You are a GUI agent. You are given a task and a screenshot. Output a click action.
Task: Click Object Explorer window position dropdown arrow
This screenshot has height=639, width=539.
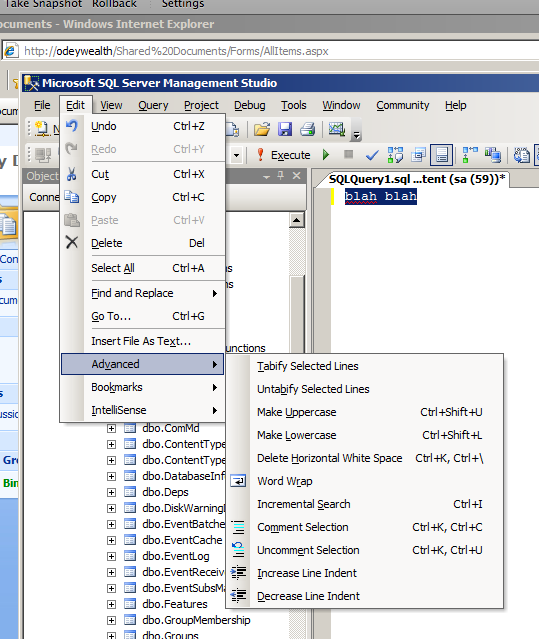pyautogui.click(x=266, y=176)
